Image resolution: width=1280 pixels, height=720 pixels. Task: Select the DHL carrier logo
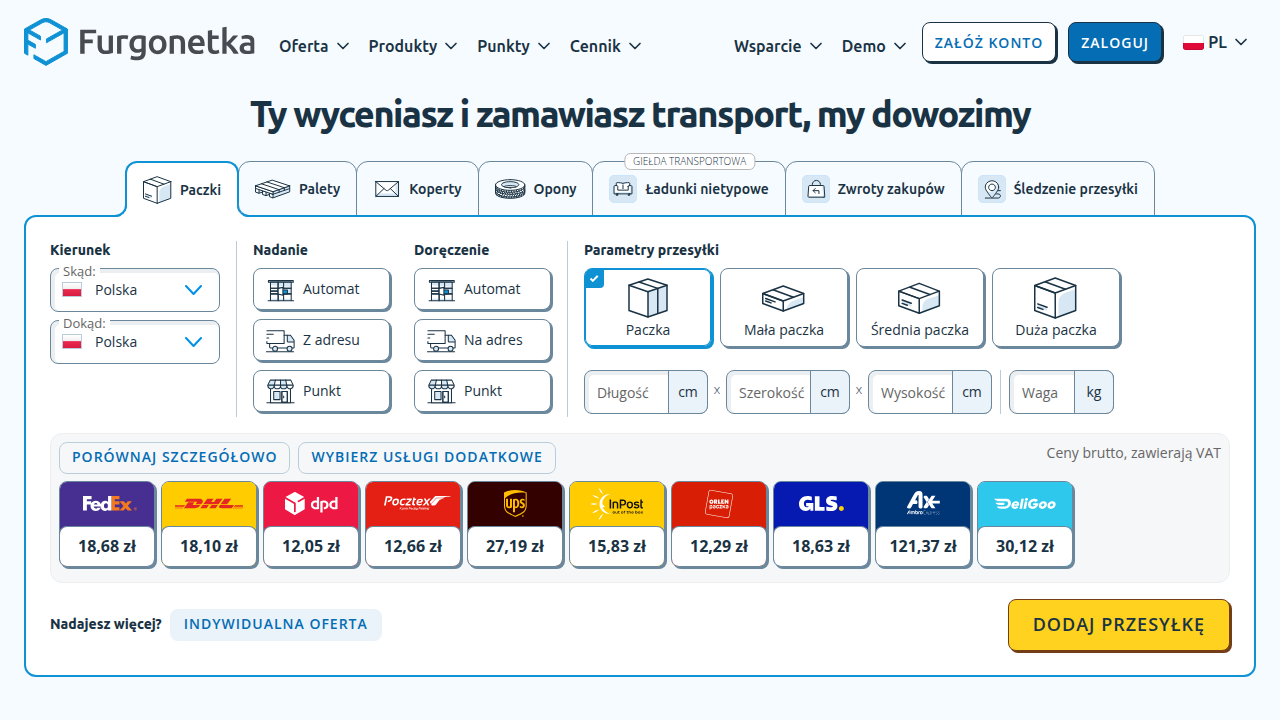coord(210,504)
